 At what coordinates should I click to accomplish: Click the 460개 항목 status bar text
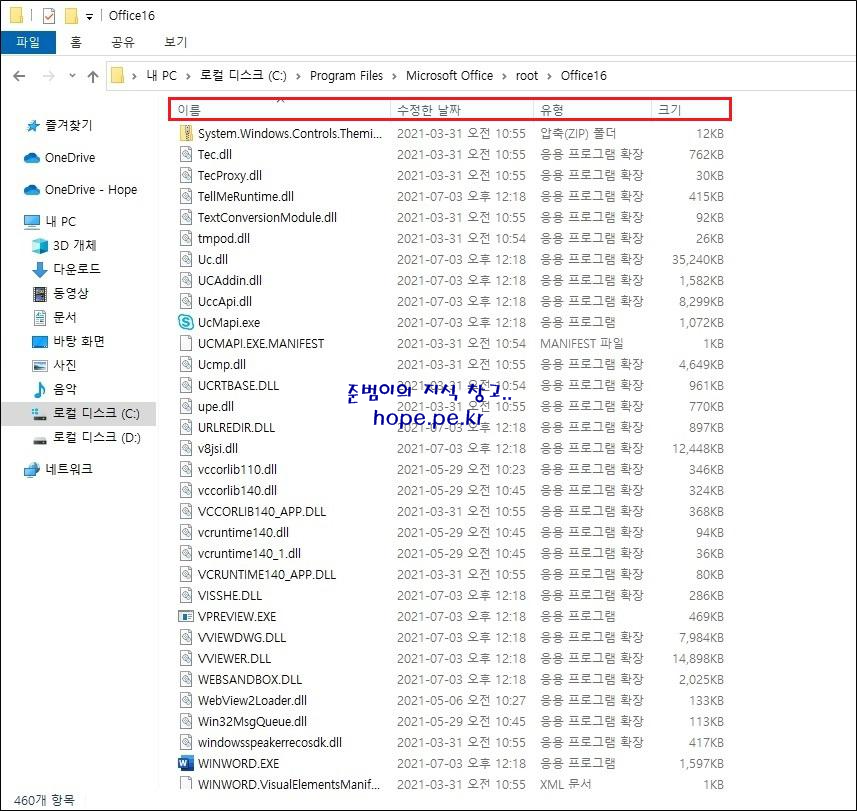44,801
